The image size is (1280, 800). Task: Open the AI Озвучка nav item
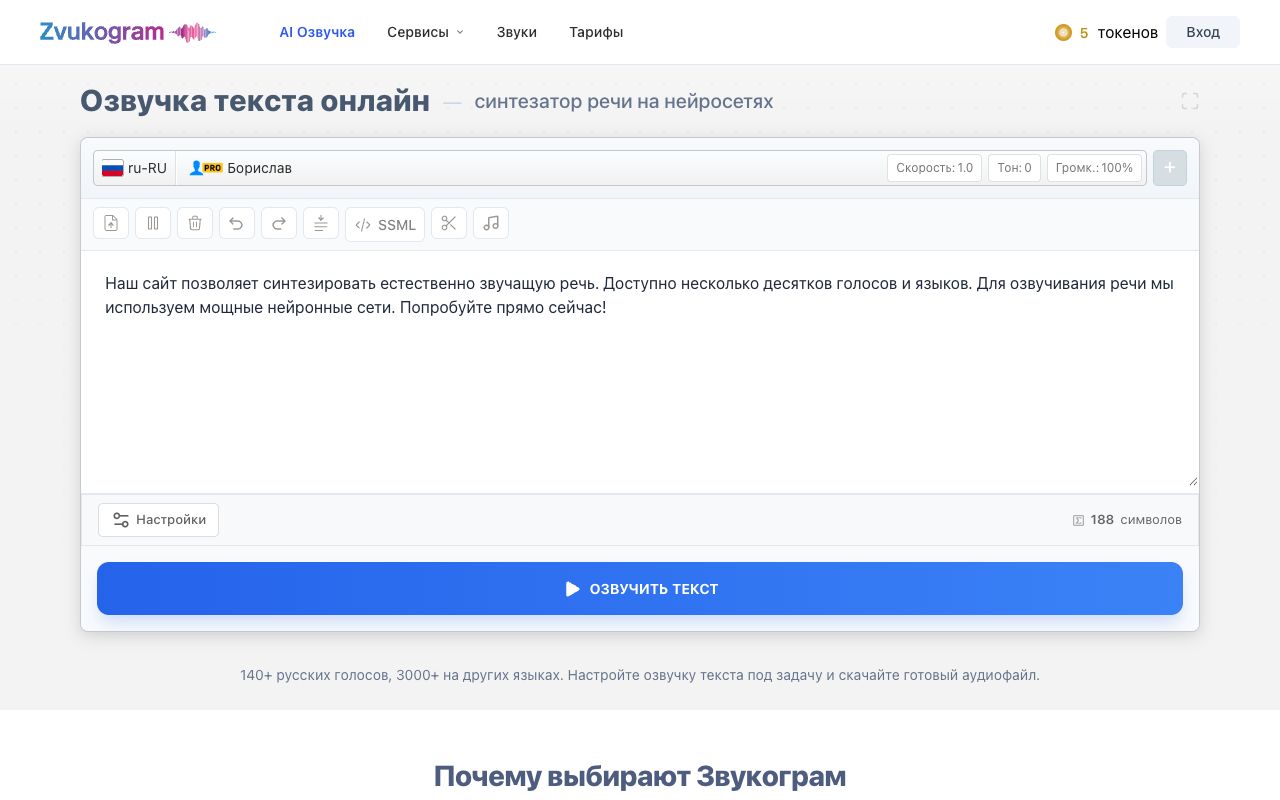[x=317, y=32]
